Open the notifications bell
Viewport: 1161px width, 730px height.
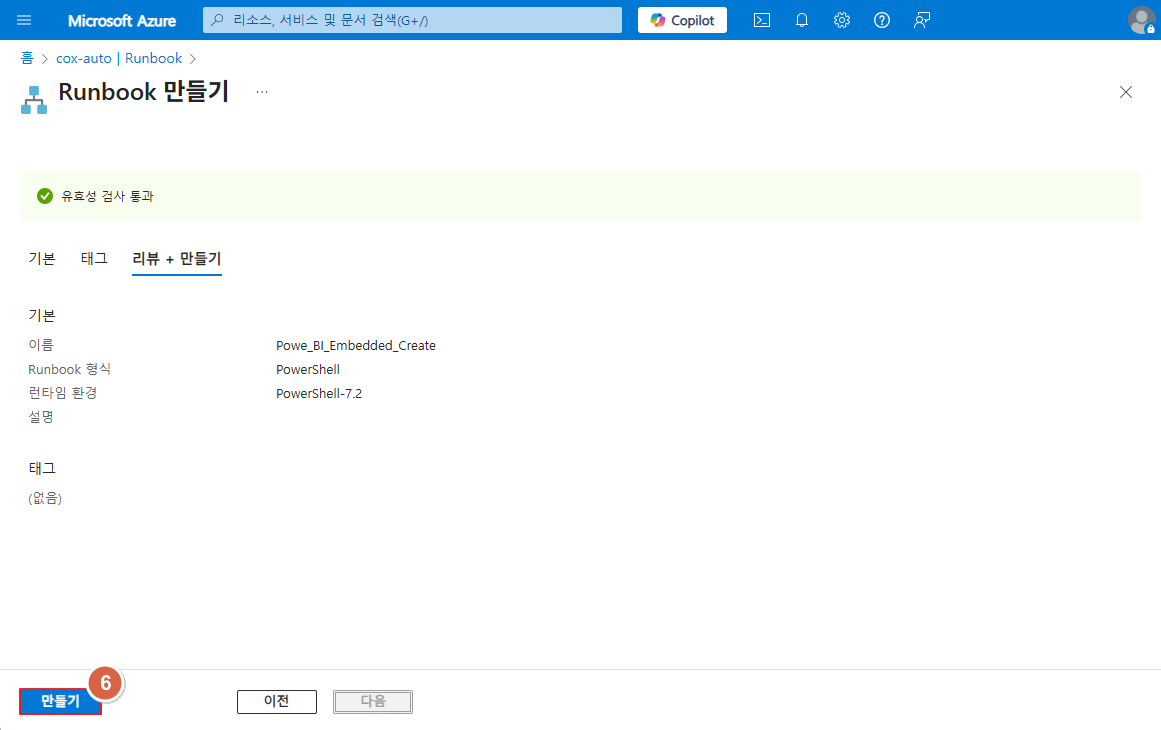(802, 20)
